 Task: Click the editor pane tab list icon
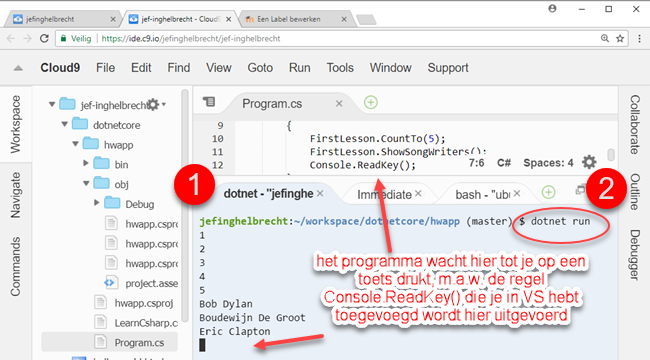pyautogui.click(x=209, y=102)
